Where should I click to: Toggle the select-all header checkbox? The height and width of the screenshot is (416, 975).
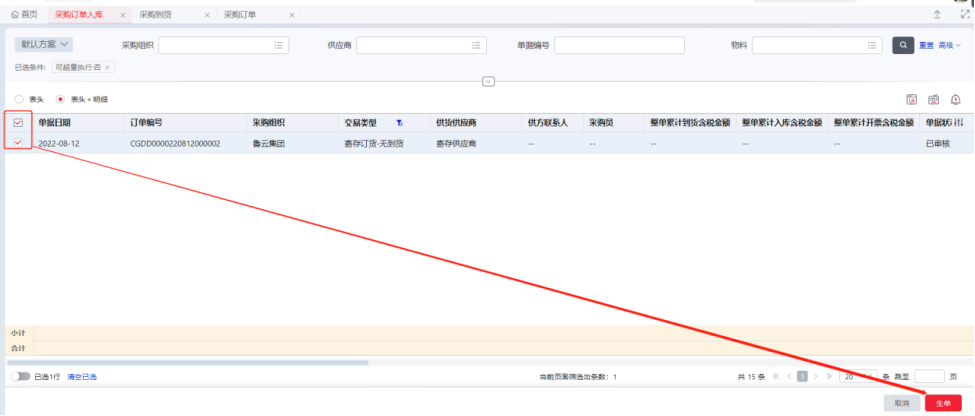pos(18,123)
